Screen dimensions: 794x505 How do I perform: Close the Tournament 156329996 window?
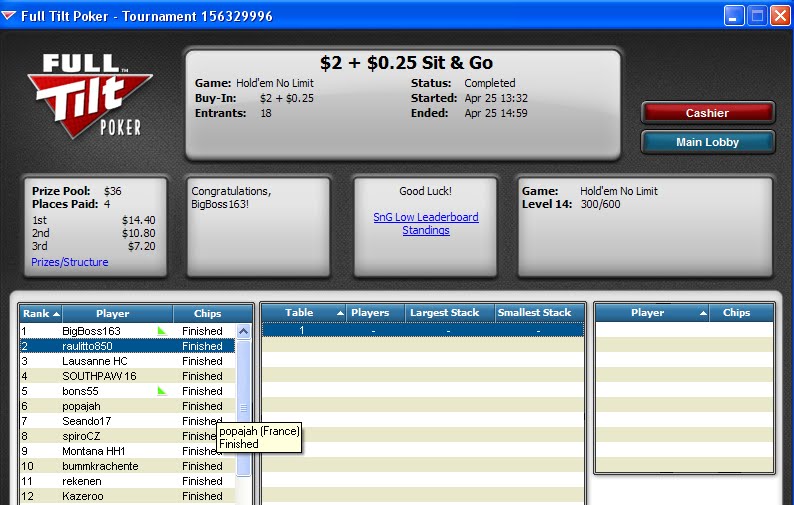[780, 16]
